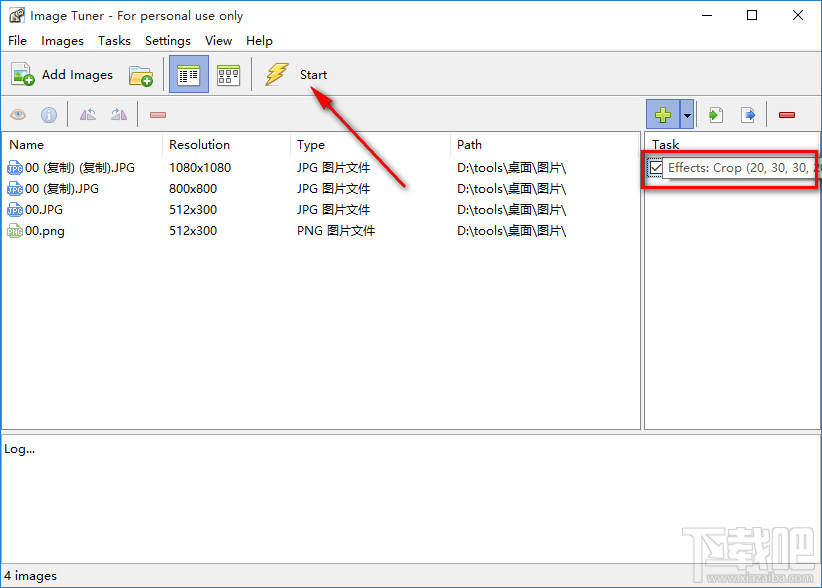Click the Start button label
This screenshot has width=822, height=588.
click(x=313, y=75)
